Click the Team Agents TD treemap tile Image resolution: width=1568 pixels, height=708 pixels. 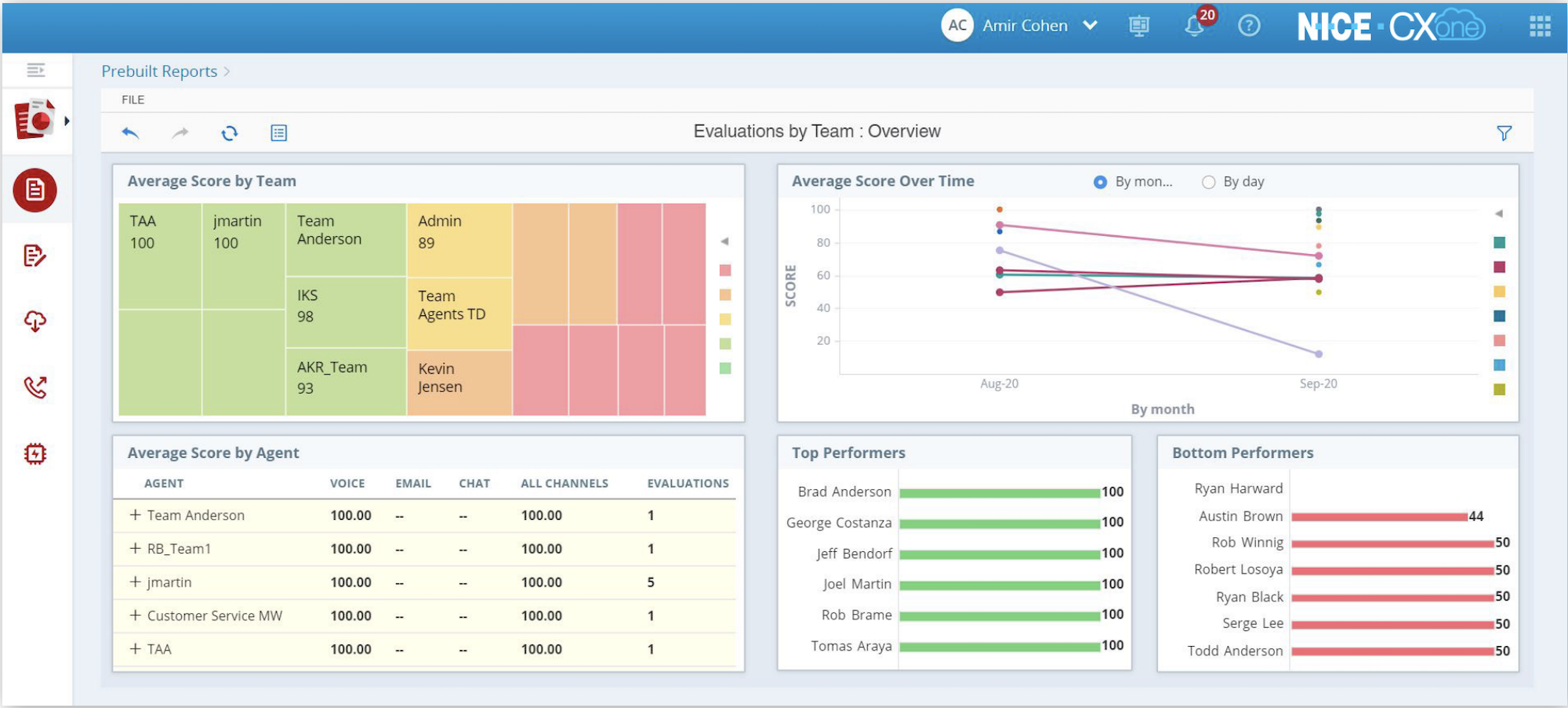tap(459, 314)
